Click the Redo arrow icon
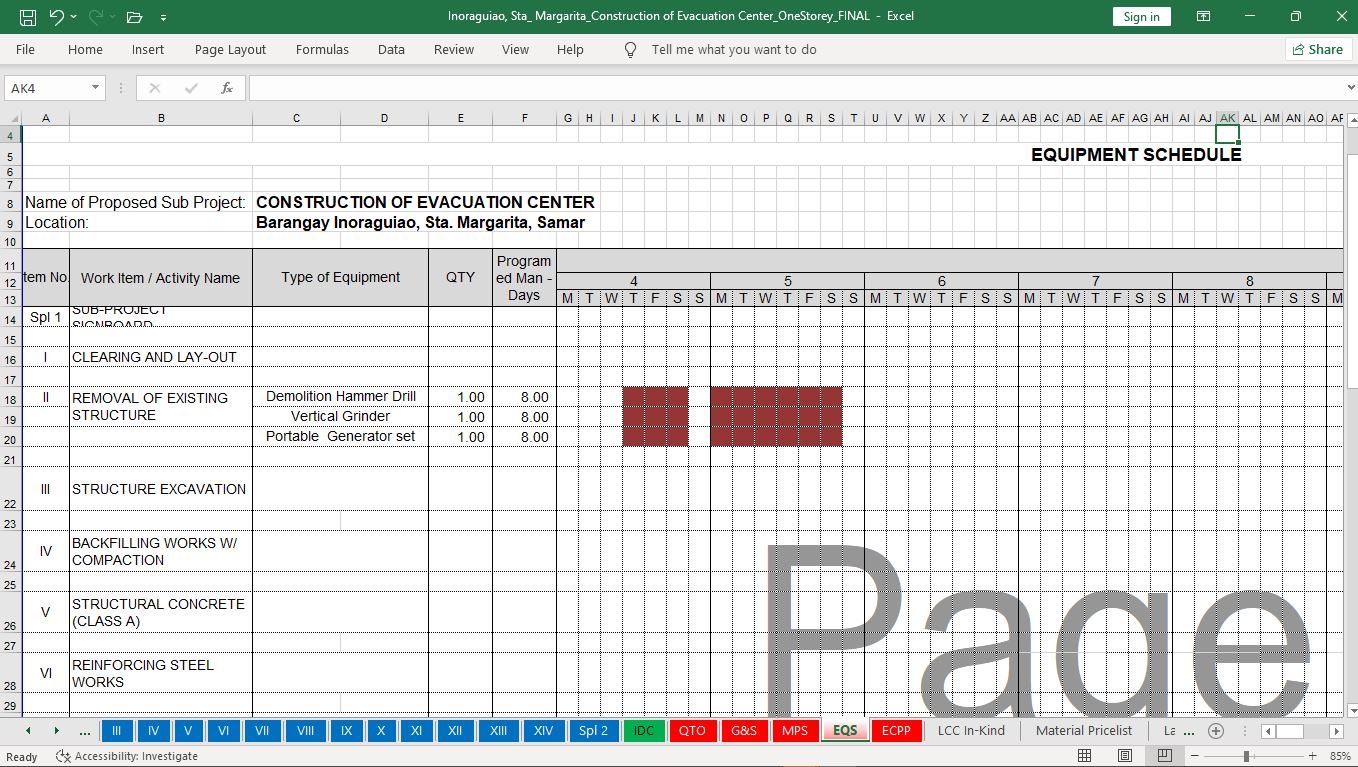The height and width of the screenshot is (767, 1358). (97, 16)
